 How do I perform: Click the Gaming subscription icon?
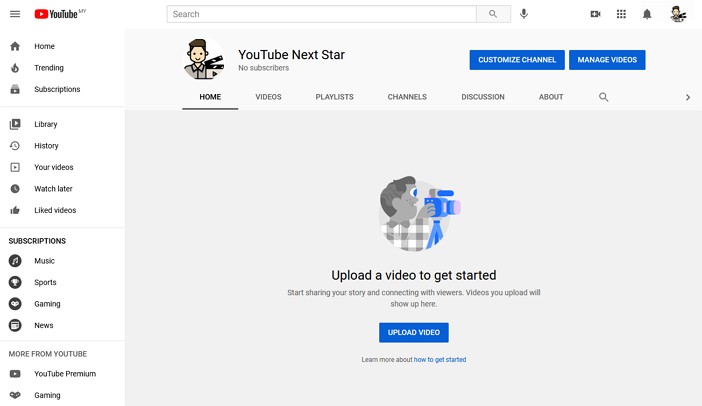15,303
